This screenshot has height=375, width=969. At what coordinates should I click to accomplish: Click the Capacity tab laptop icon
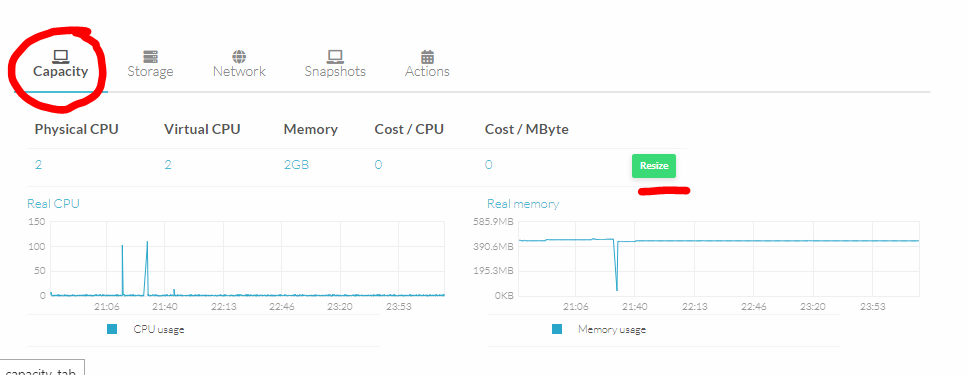point(61,57)
